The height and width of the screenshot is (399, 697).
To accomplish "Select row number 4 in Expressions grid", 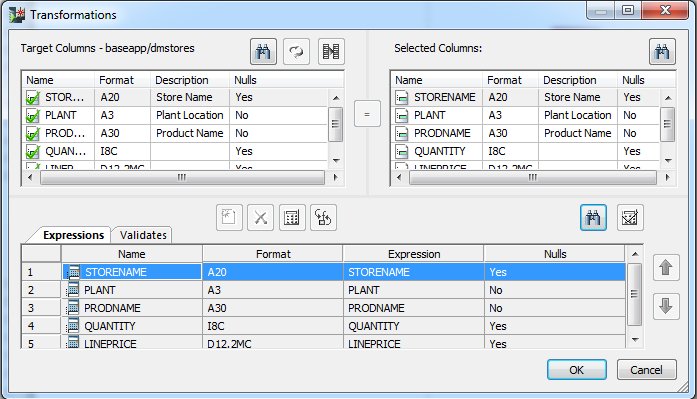I will pos(41,326).
